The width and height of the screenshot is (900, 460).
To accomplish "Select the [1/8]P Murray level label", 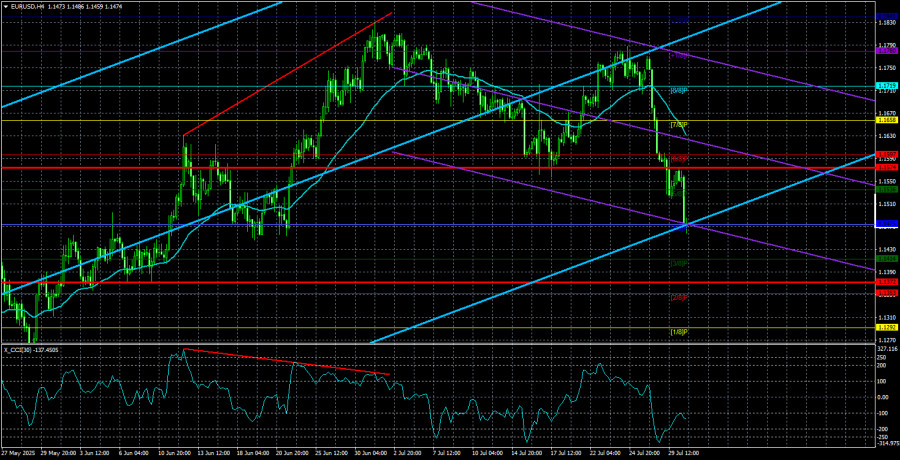I will pyautogui.click(x=680, y=332).
